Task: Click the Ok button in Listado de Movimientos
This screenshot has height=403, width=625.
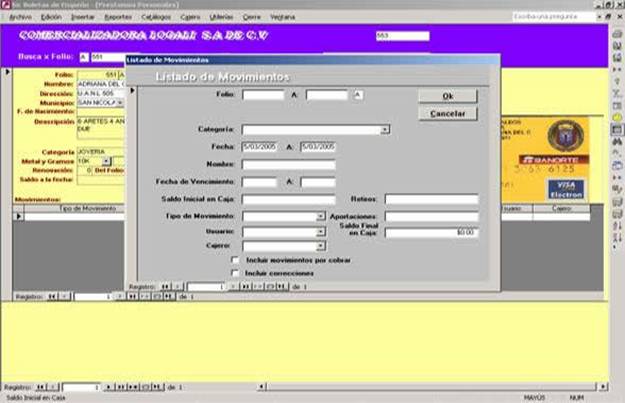Action: point(448,96)
